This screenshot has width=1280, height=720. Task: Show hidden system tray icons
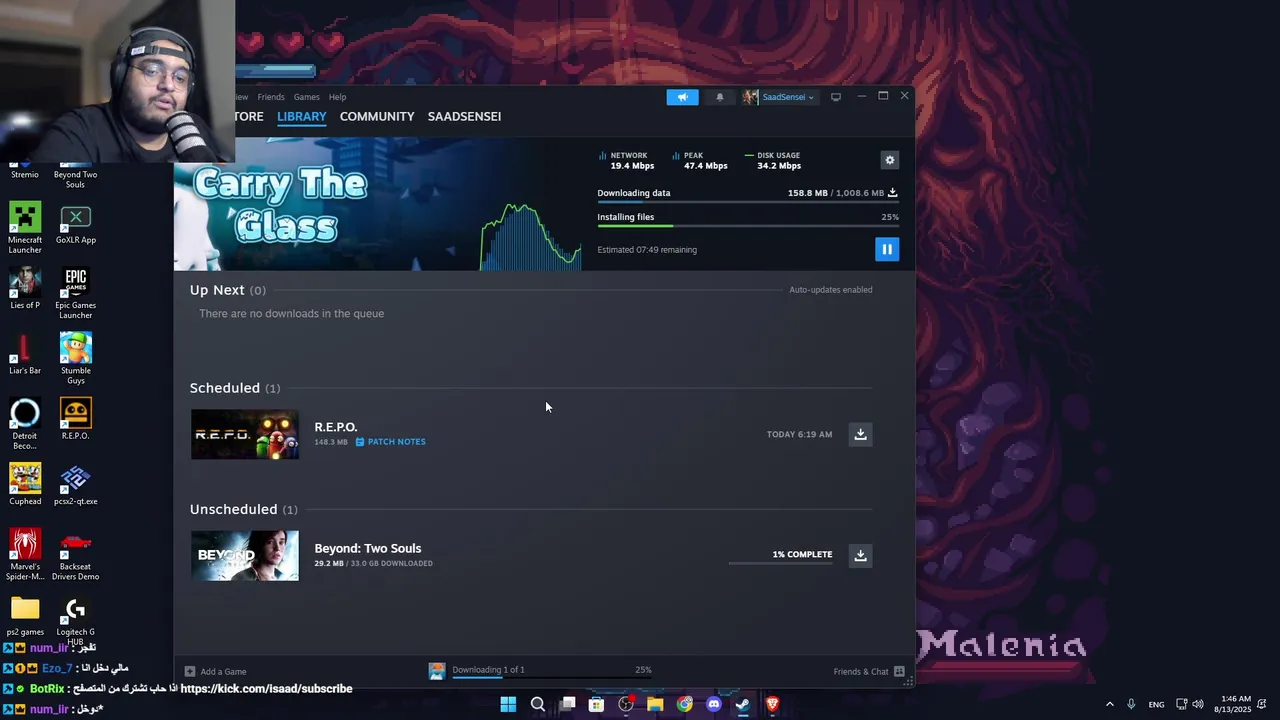tap(1109, 704)
